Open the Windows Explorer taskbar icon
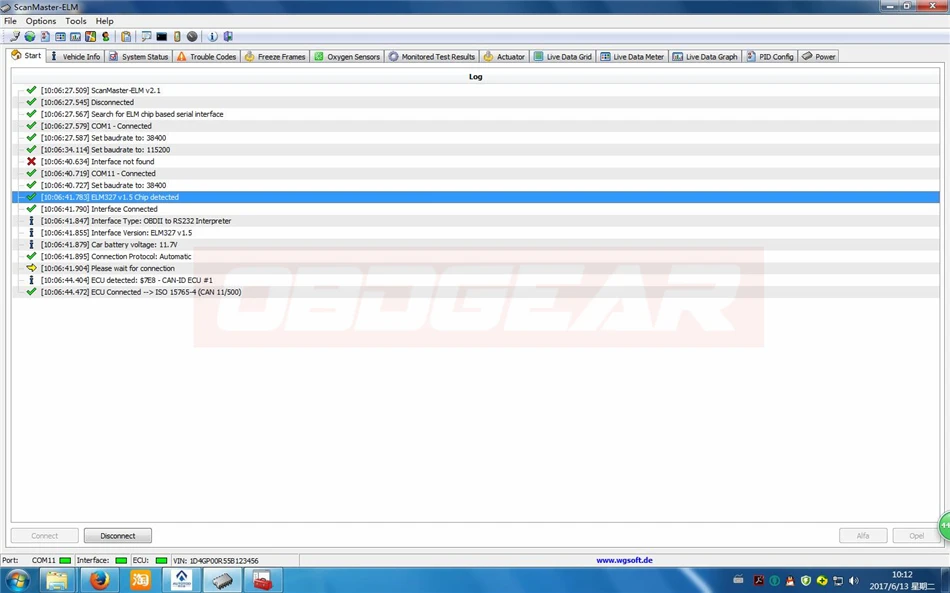This screenshot has height=593, width=950. pos(58,580)
